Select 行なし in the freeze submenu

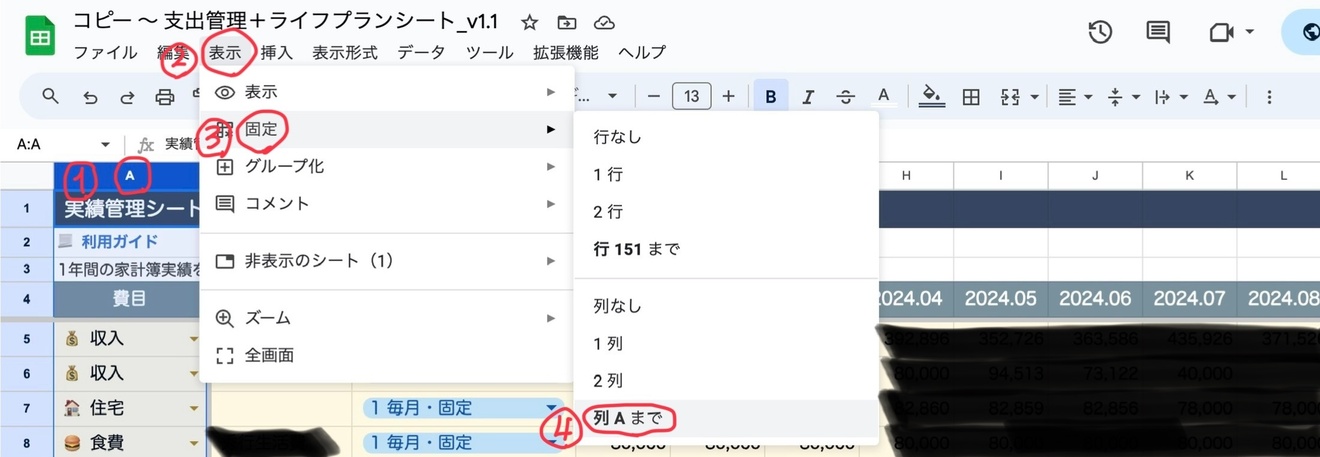tap(726, 137)
